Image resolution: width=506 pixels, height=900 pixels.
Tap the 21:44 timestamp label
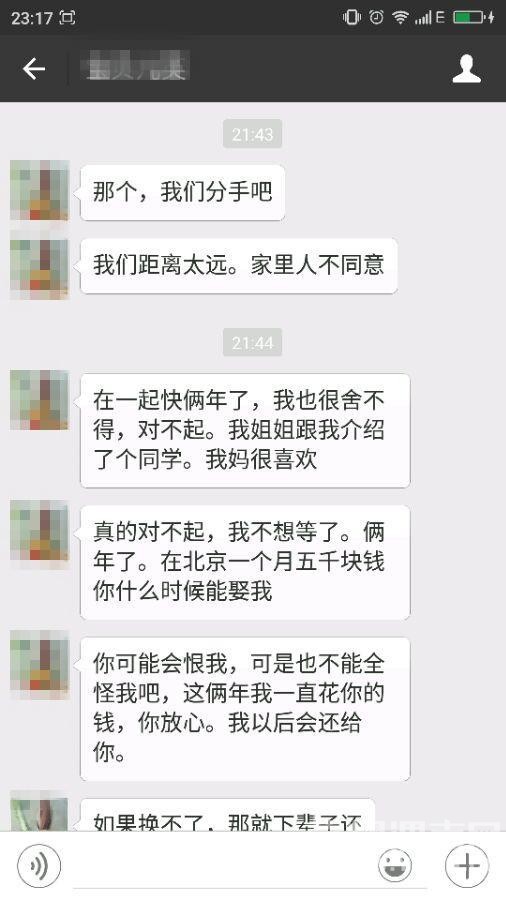pos(252,343)
